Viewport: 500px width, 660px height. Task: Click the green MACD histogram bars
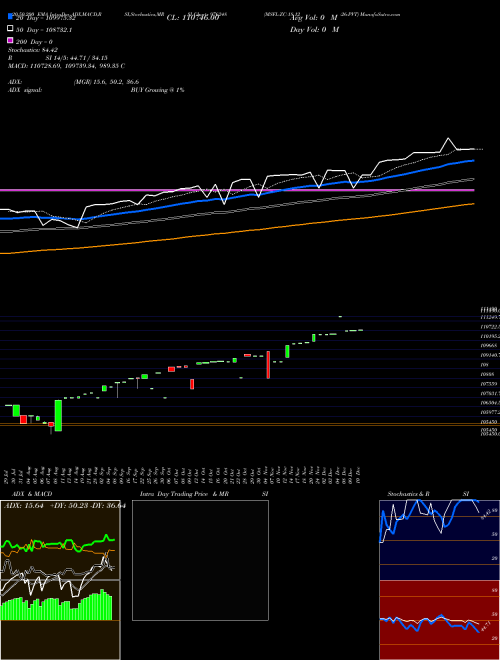coord(57,605)
